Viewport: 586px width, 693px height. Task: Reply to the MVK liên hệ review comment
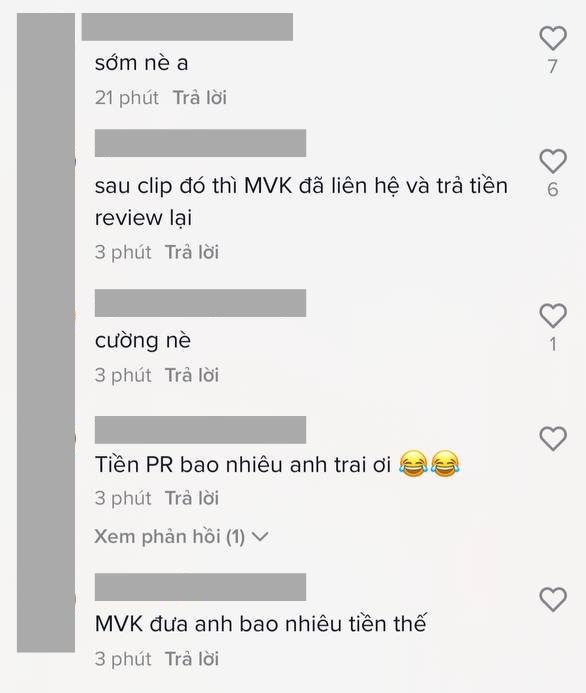coord(192,252)
